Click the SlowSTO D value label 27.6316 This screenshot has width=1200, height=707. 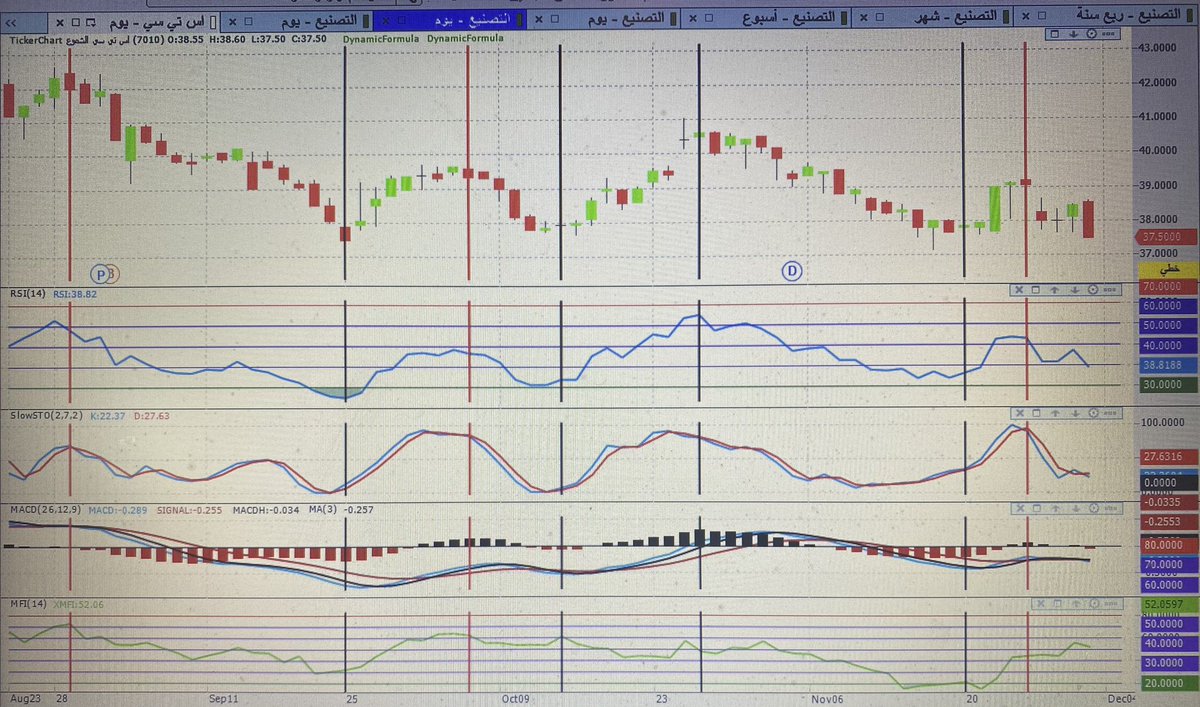pos(1168,456)
